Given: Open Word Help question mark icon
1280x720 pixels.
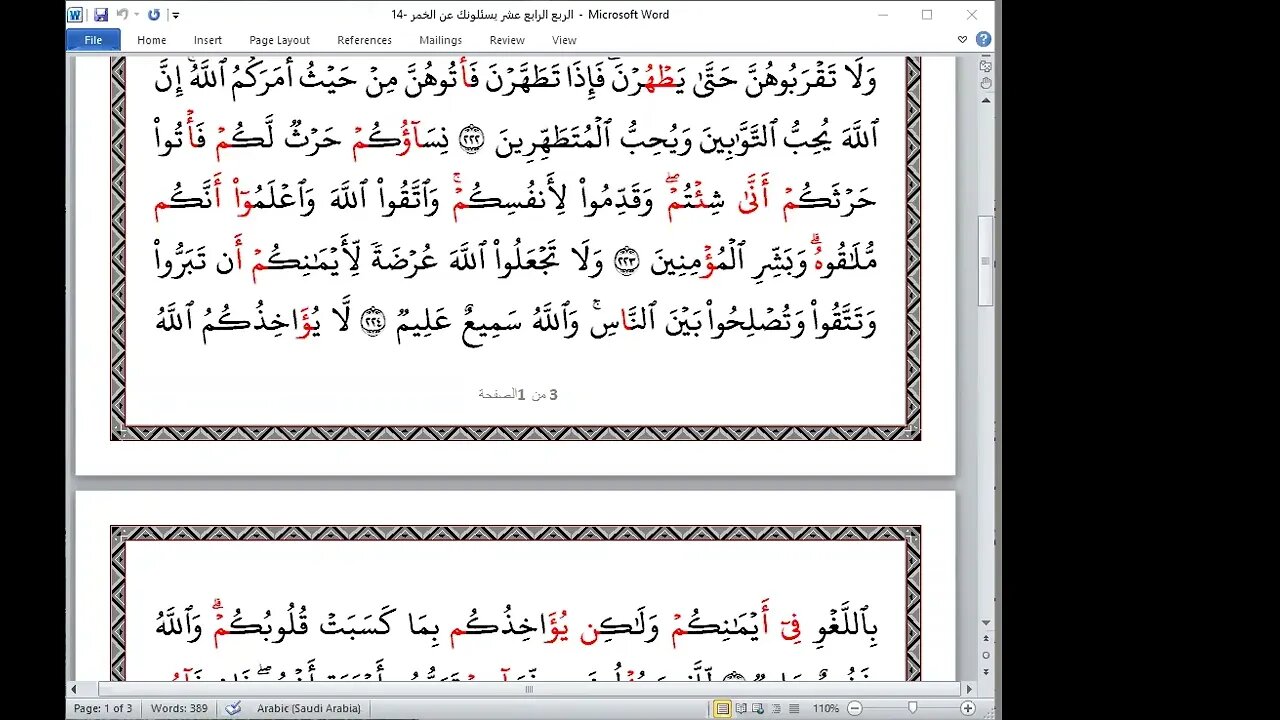Looking at the screenshot, I should tap(983, 40).
